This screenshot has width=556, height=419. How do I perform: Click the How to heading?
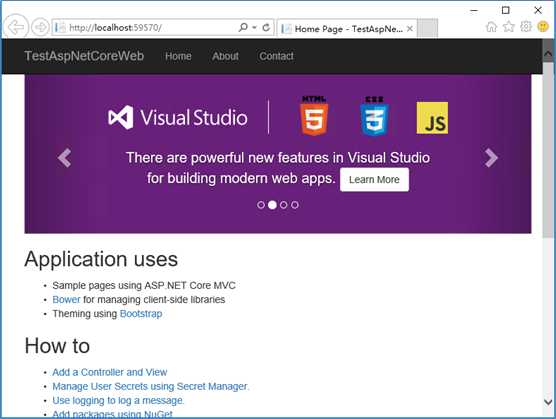pyautogui.click(x=57, y=346)
